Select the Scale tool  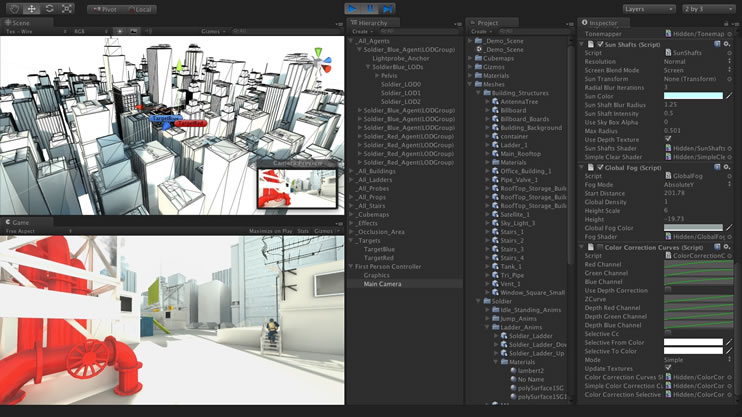[67, 9]
